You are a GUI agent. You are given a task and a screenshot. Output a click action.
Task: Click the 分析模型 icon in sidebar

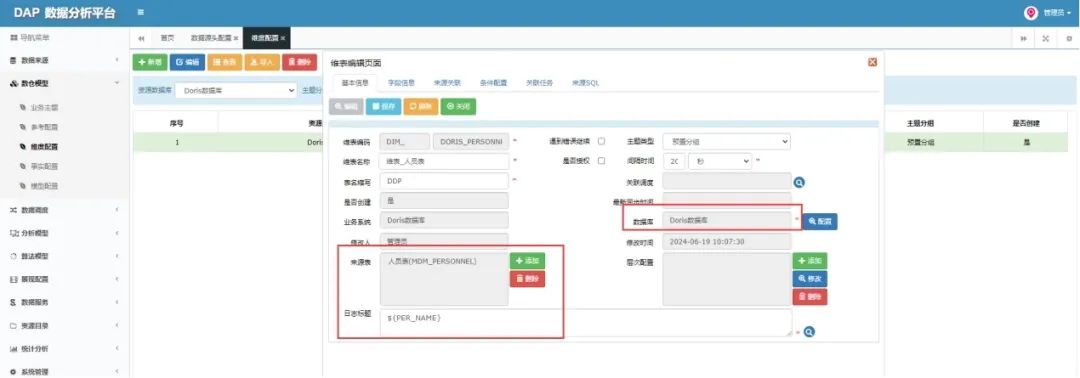[14, 233]
